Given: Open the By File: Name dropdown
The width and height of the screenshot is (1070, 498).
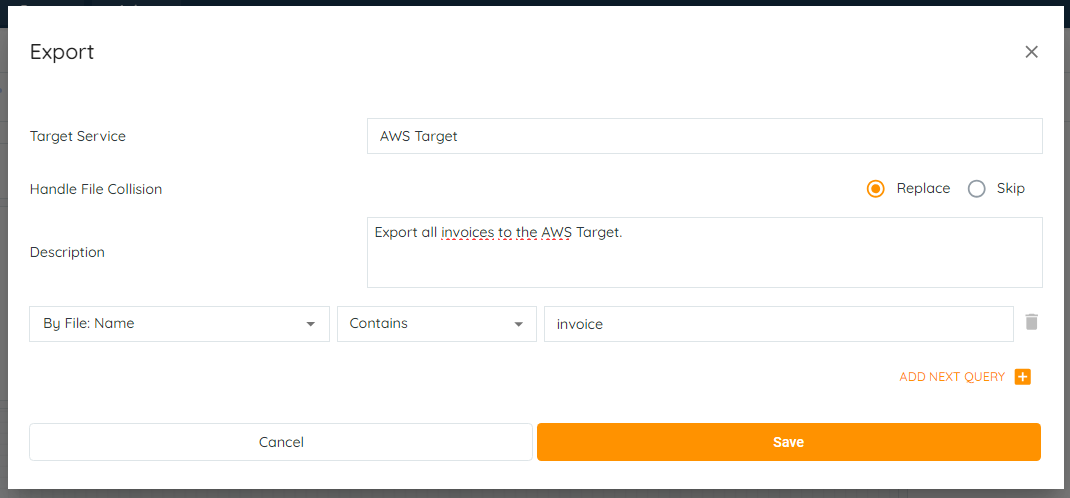Looking at the screenshot, I should click(180, 324).
